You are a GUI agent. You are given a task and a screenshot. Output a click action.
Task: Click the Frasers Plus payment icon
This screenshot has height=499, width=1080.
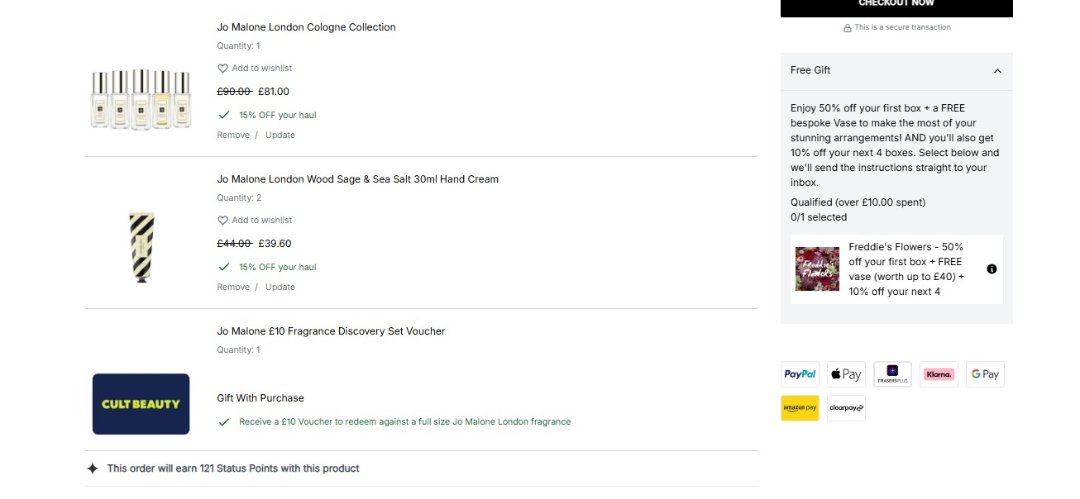892,374
